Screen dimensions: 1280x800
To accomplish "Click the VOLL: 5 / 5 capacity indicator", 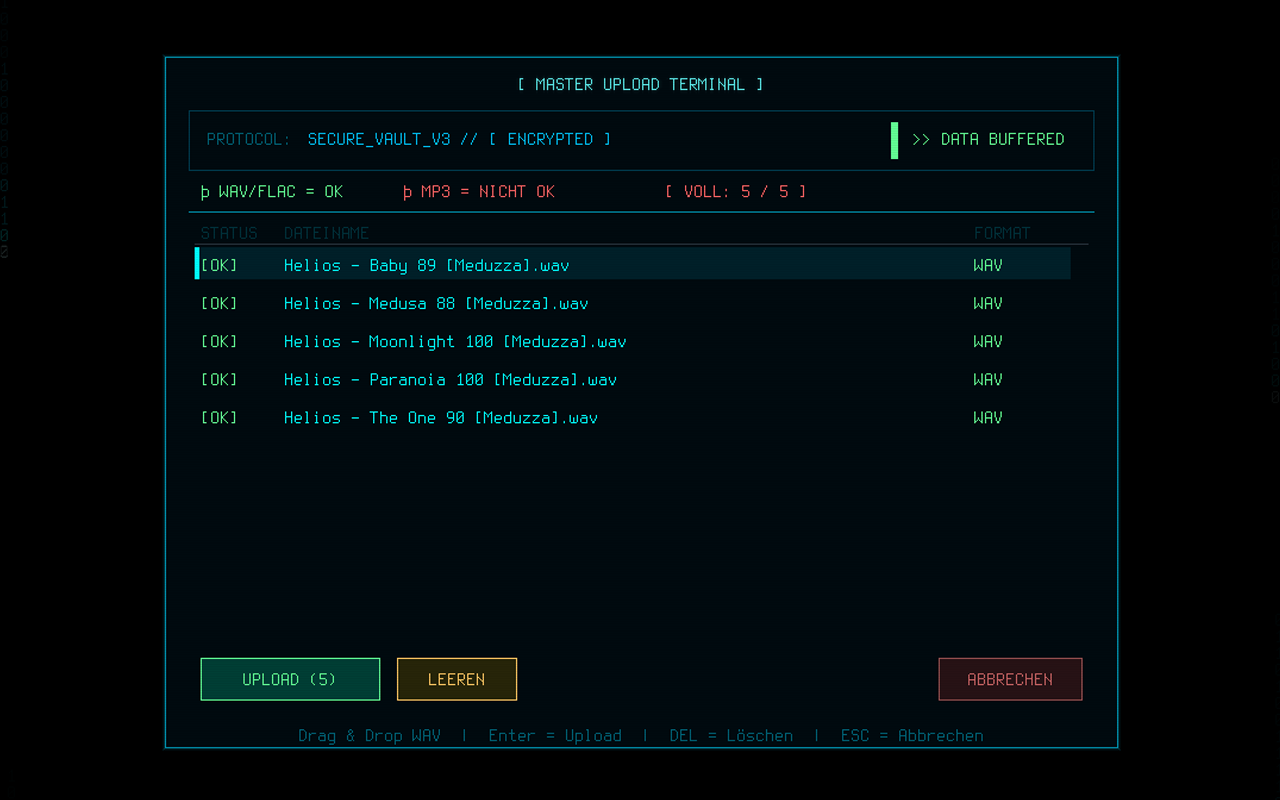I will pos(737,191).
